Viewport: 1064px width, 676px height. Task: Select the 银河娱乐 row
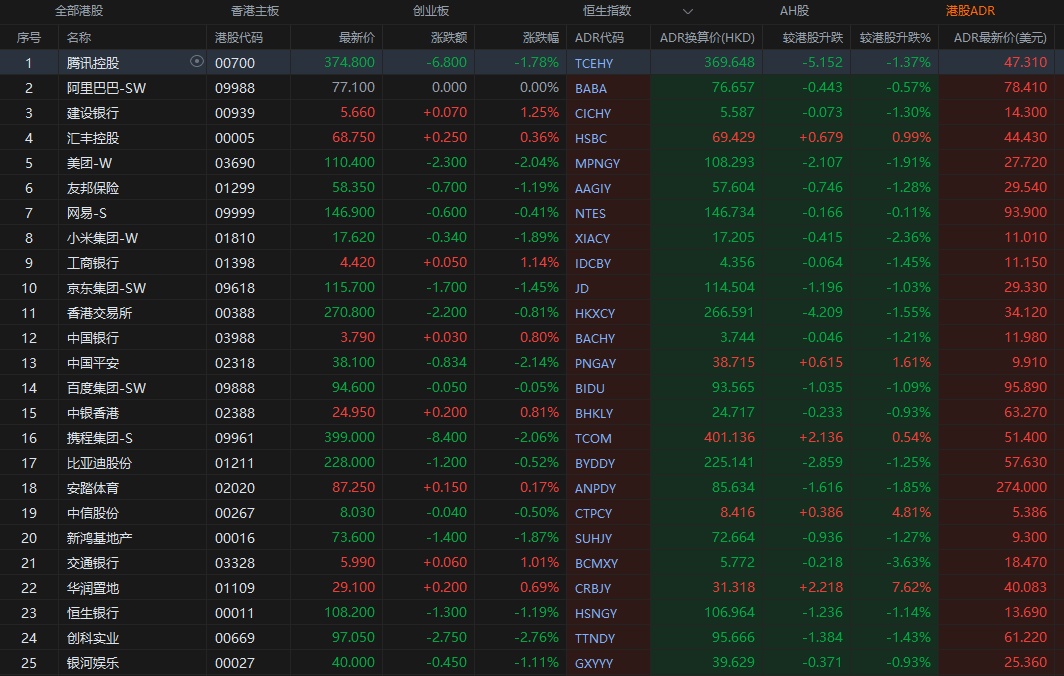tap(92, 663)
